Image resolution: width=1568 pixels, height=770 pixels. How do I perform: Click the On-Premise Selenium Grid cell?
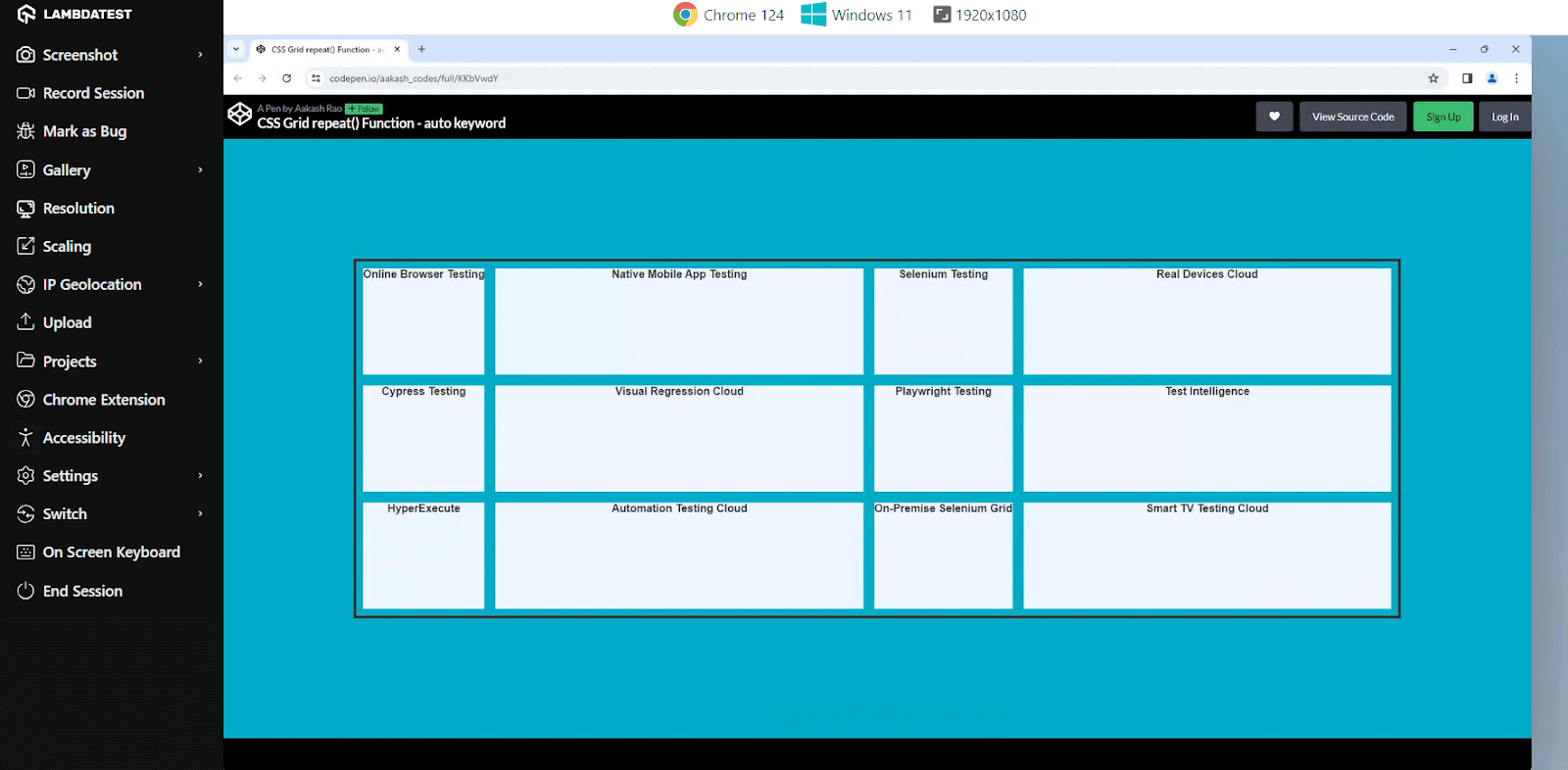tap(944, 555)
